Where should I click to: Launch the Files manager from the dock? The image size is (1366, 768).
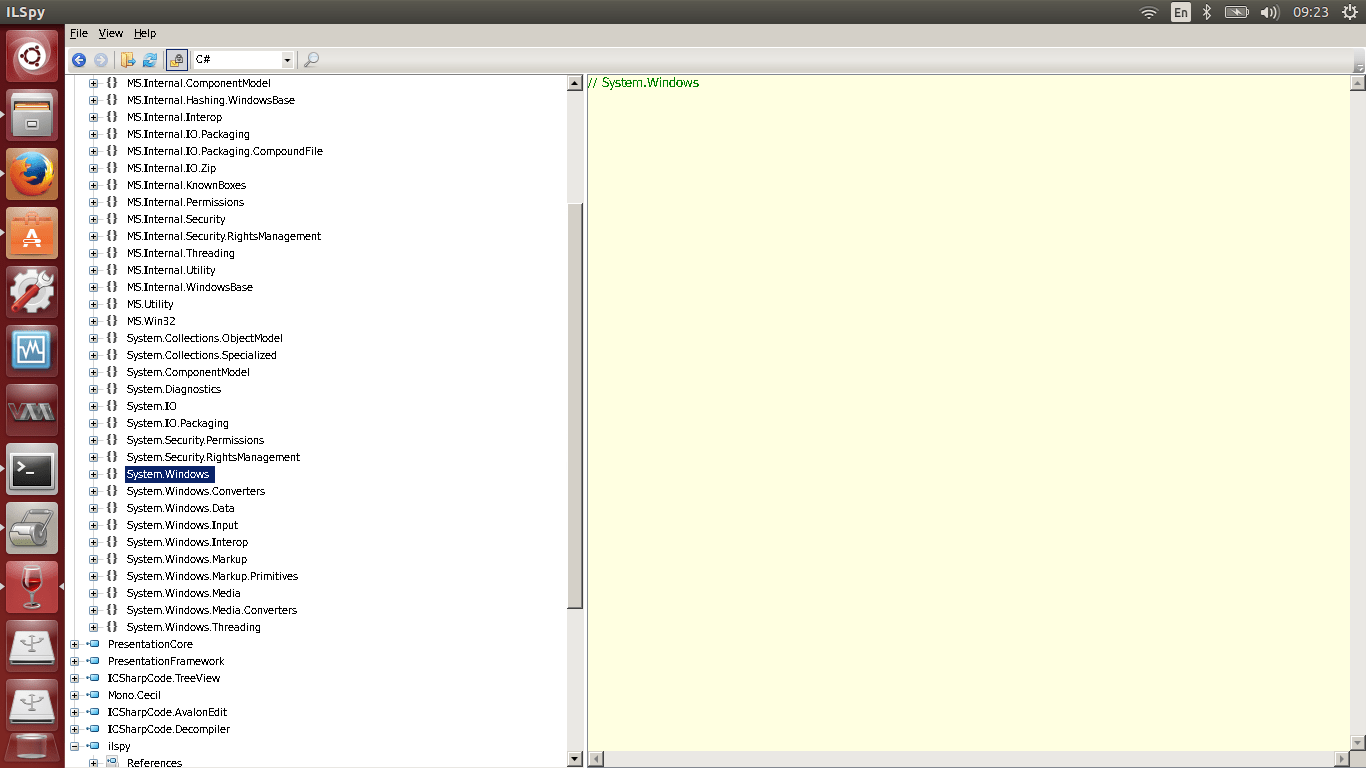coord(32,115)
